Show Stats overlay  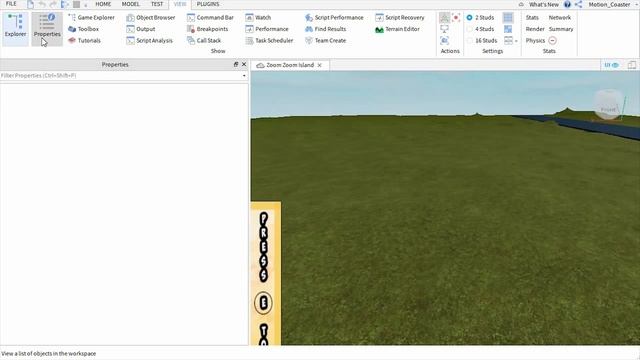[x=532, y=18]
